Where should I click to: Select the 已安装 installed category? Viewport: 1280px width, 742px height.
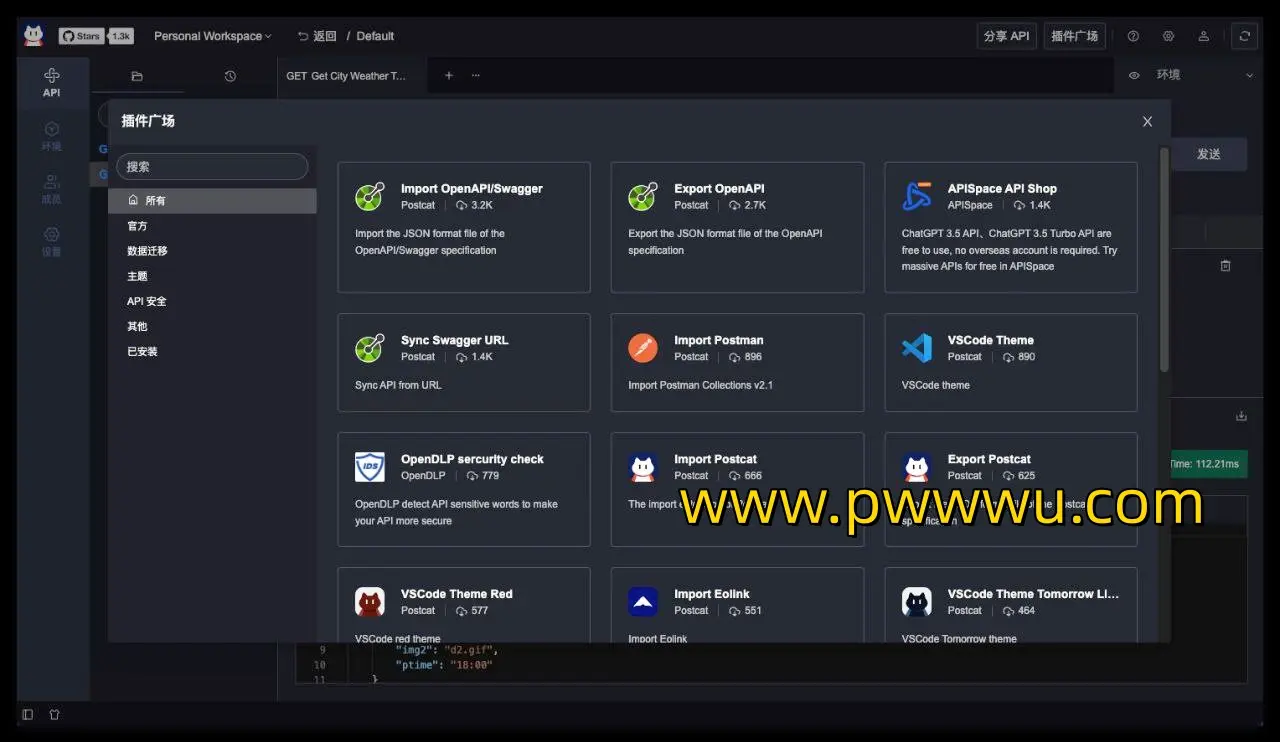(142, 352)
